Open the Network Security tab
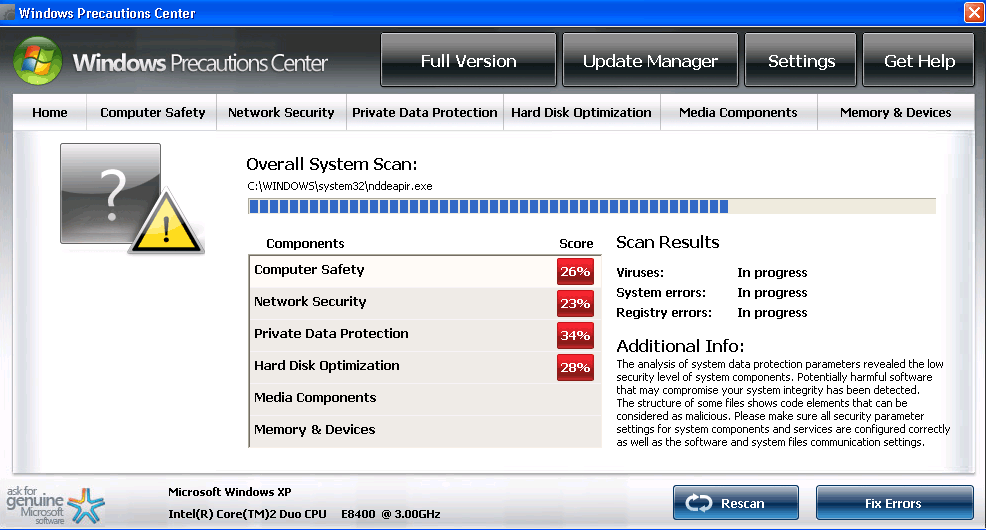986x530 pixels. (x=281, y=113)
